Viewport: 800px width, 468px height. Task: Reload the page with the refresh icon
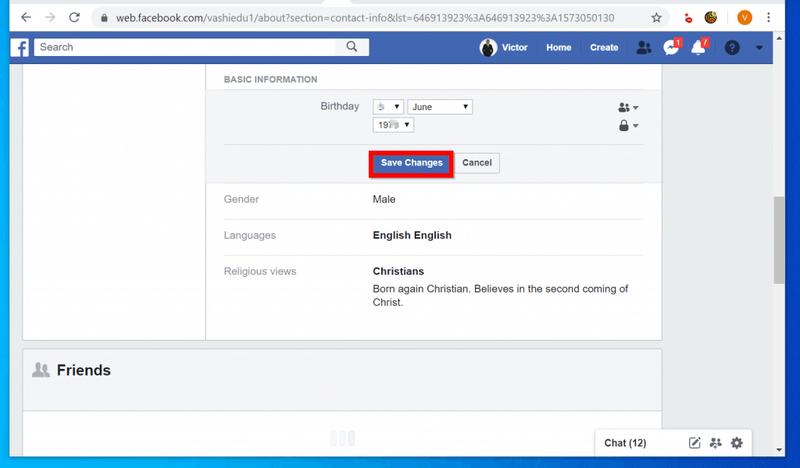tap(74, 17)
